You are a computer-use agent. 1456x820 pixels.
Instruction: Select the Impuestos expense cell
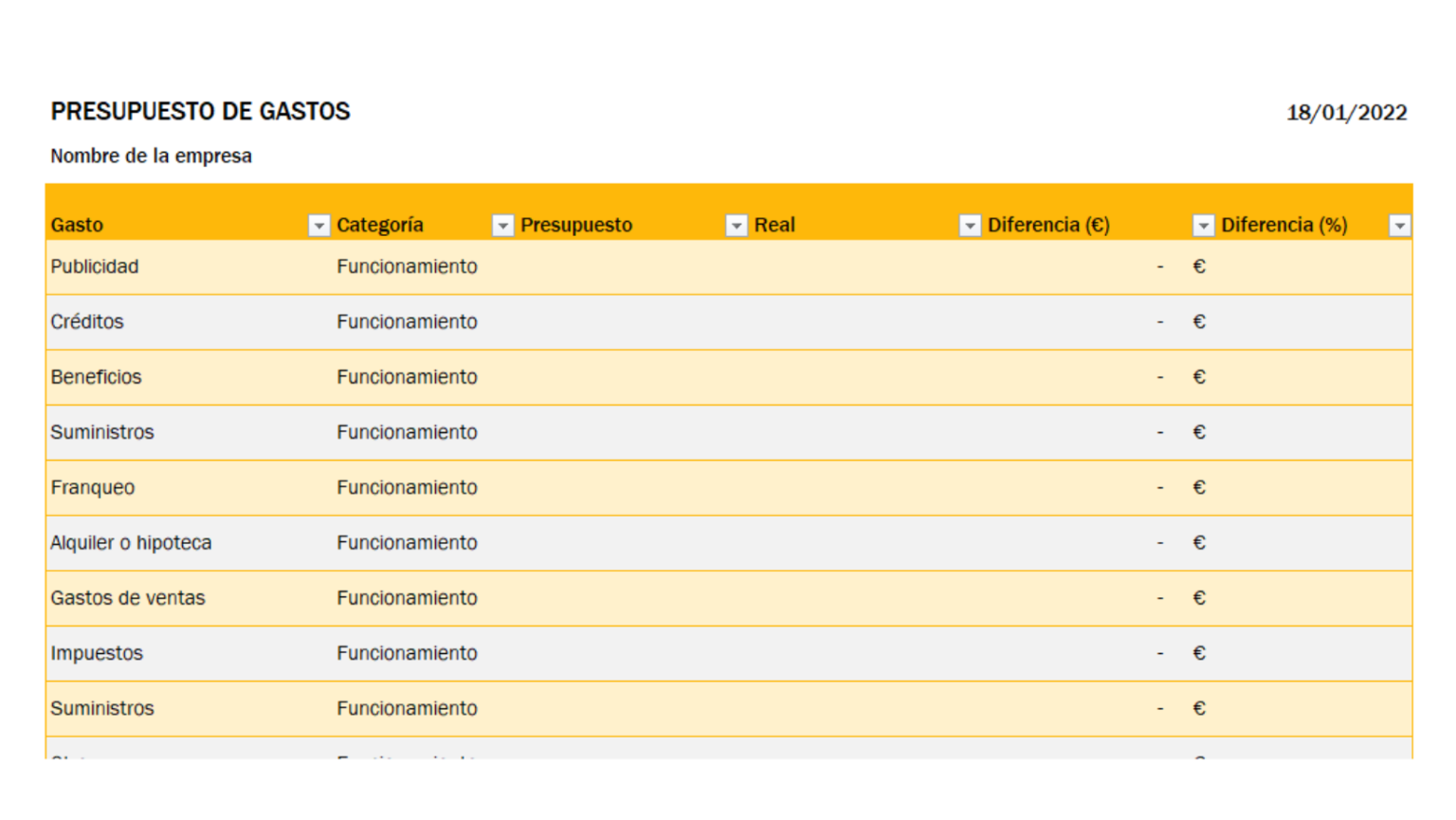tap(97, 653)
